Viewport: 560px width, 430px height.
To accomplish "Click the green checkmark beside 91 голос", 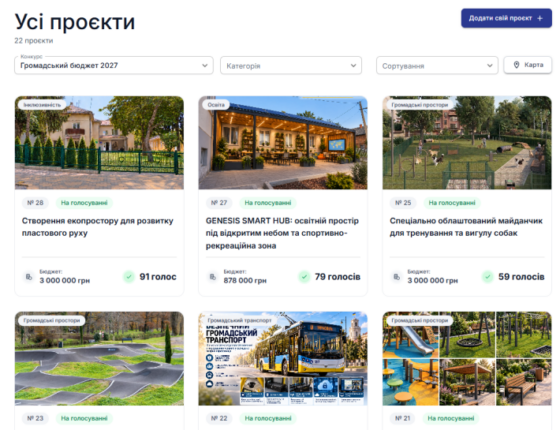I will coord(129,276).
